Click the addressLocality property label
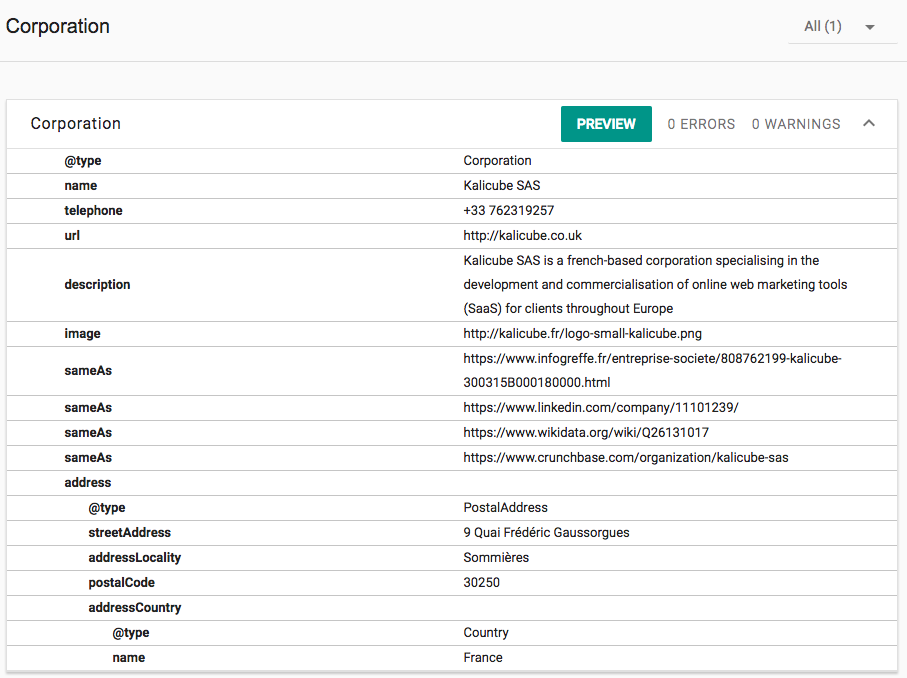 tap(135, 557)
